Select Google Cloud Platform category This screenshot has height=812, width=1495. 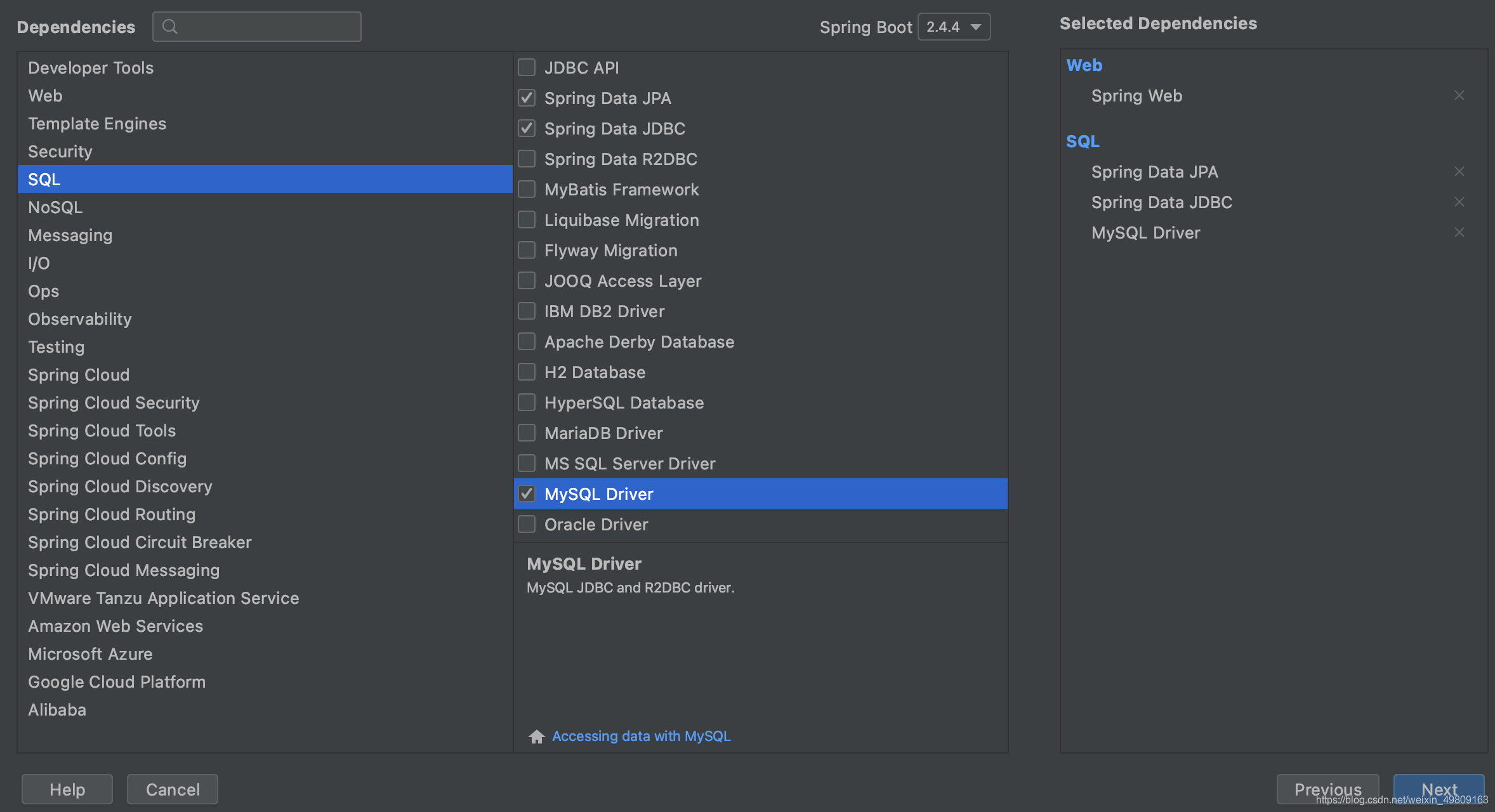[265, 681]
